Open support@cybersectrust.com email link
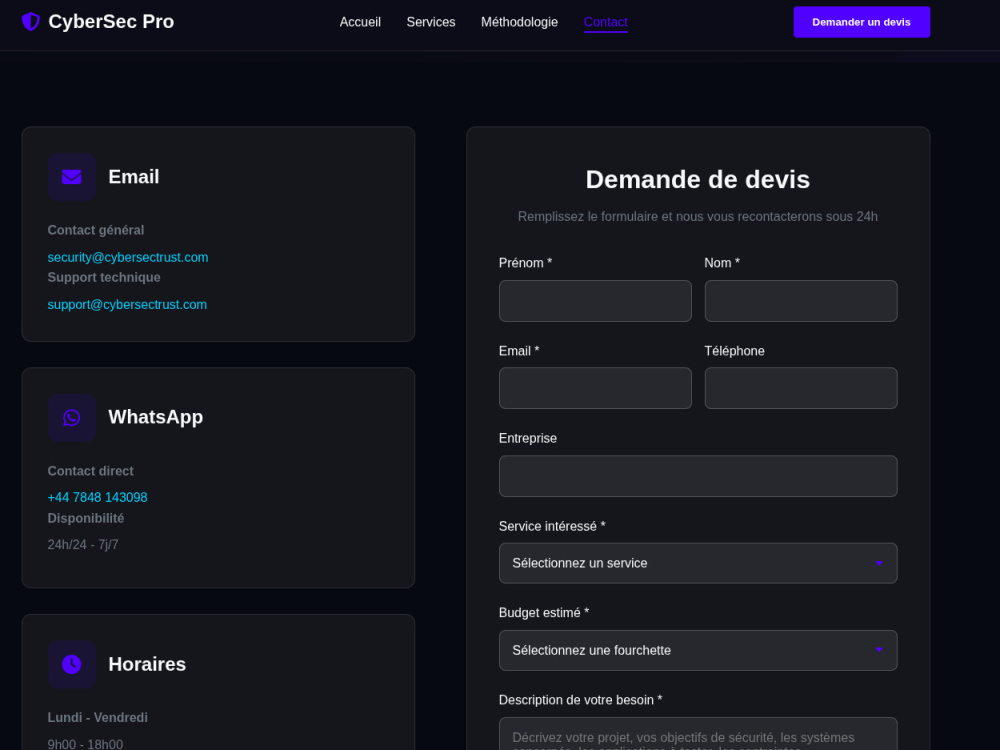This screenshot has width=1000, height=750. click(127, 304)
